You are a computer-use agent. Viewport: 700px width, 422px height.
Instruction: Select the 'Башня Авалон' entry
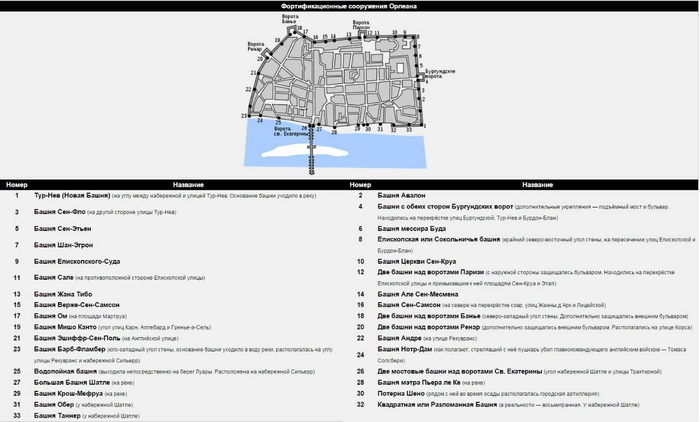(404, 194)
